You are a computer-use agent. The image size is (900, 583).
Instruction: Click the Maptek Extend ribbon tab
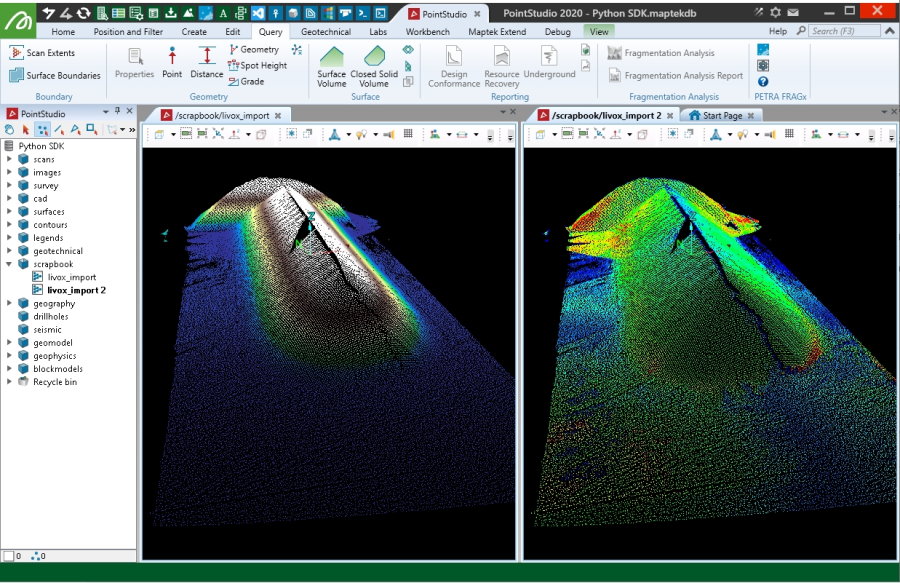coord(496,32)
